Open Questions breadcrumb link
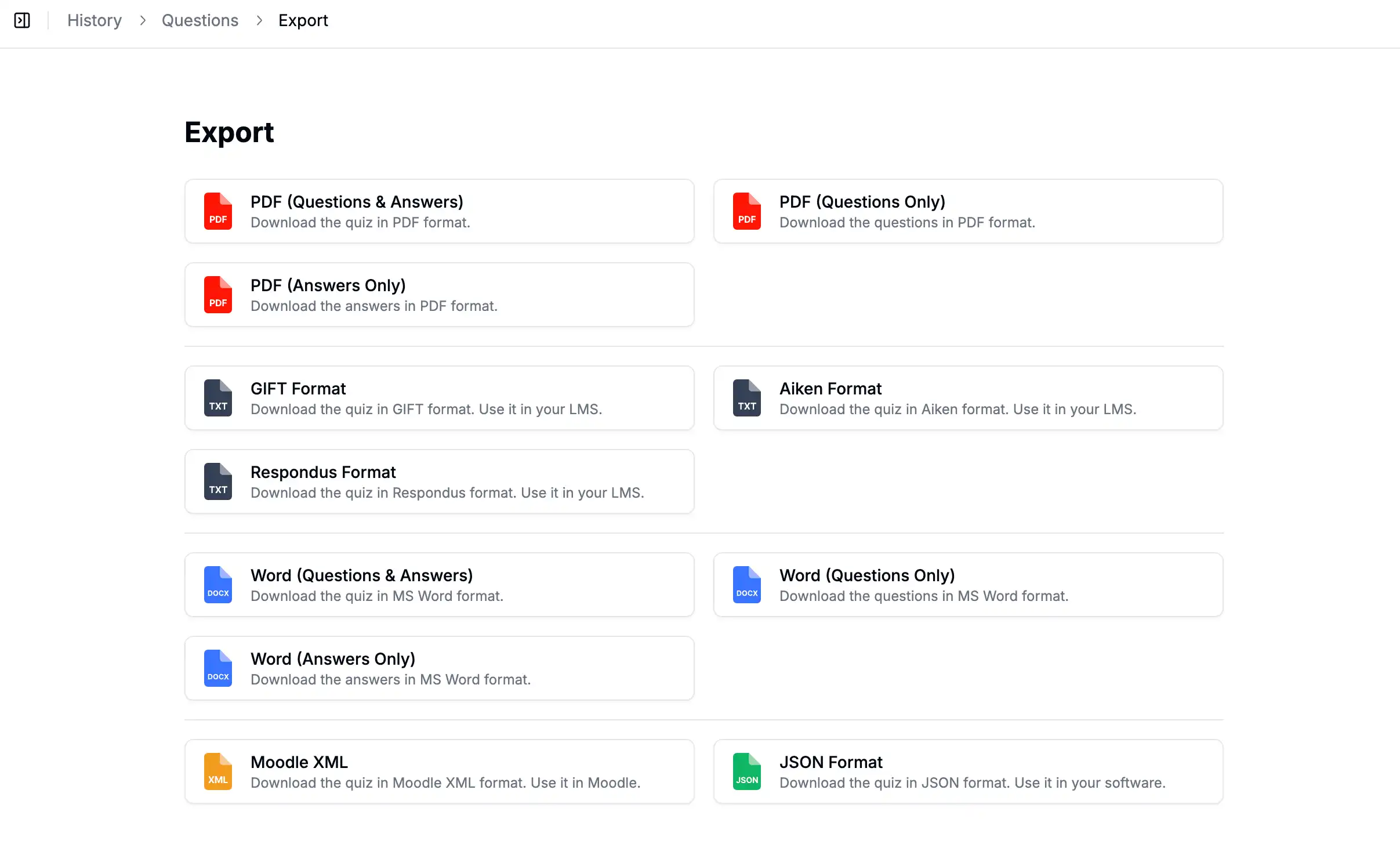 pyautogui.click(x=200, y=21)
